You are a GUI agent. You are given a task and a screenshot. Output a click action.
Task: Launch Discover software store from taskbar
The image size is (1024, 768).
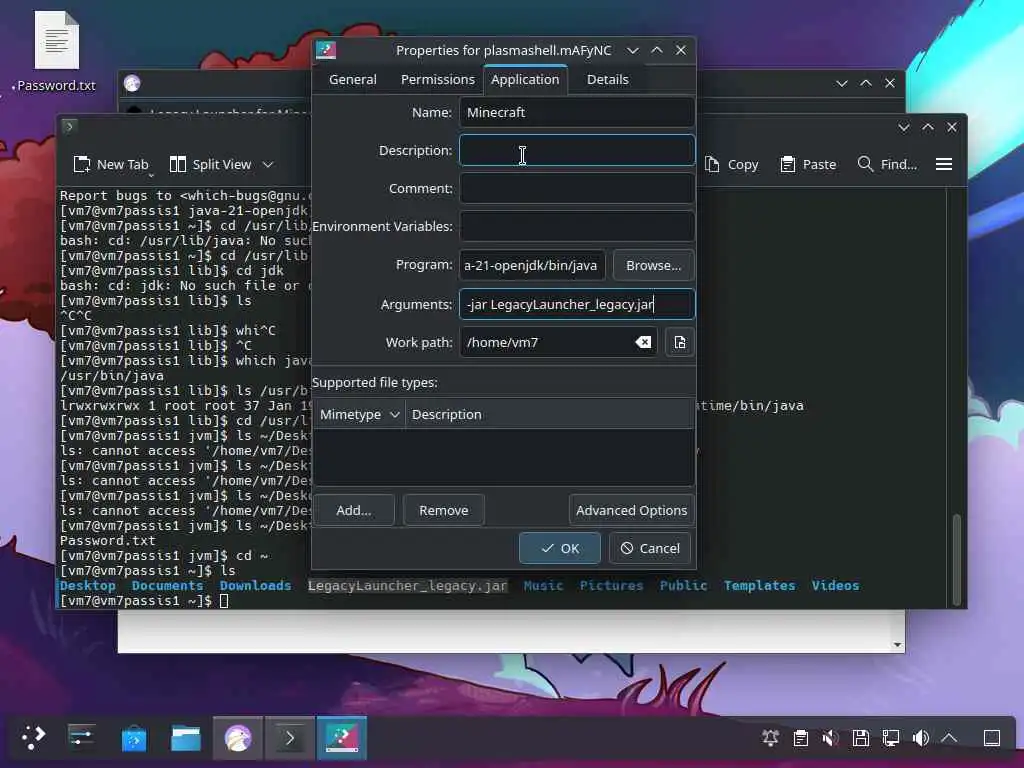[134, 738]
